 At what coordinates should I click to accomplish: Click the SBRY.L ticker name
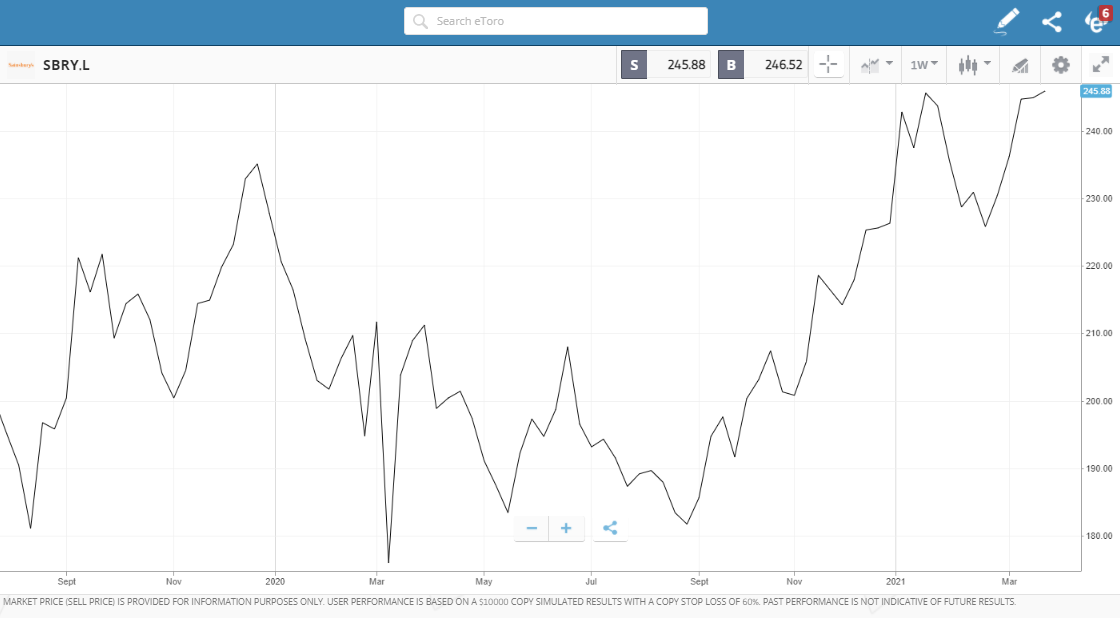point(66,65)
